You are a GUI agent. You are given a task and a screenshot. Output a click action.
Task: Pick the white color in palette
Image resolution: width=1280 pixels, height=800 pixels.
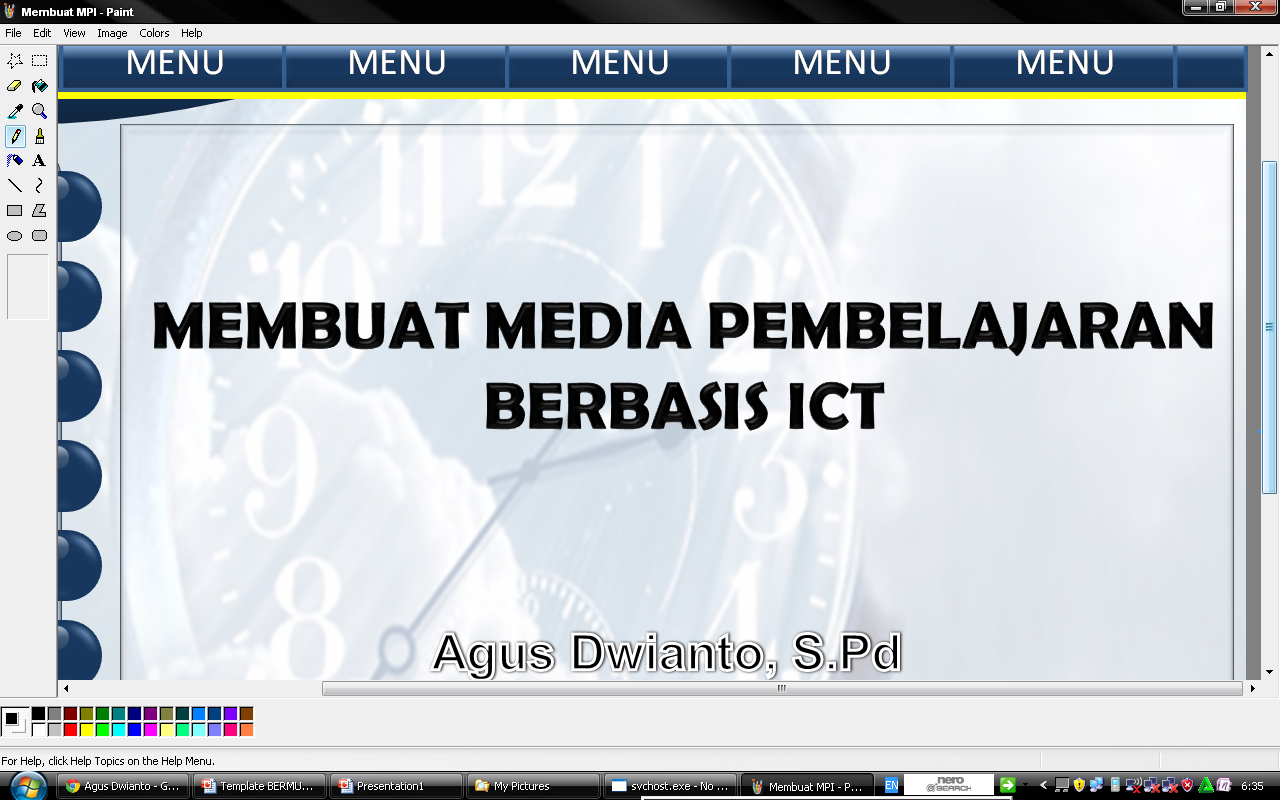(x=38, y=730)
